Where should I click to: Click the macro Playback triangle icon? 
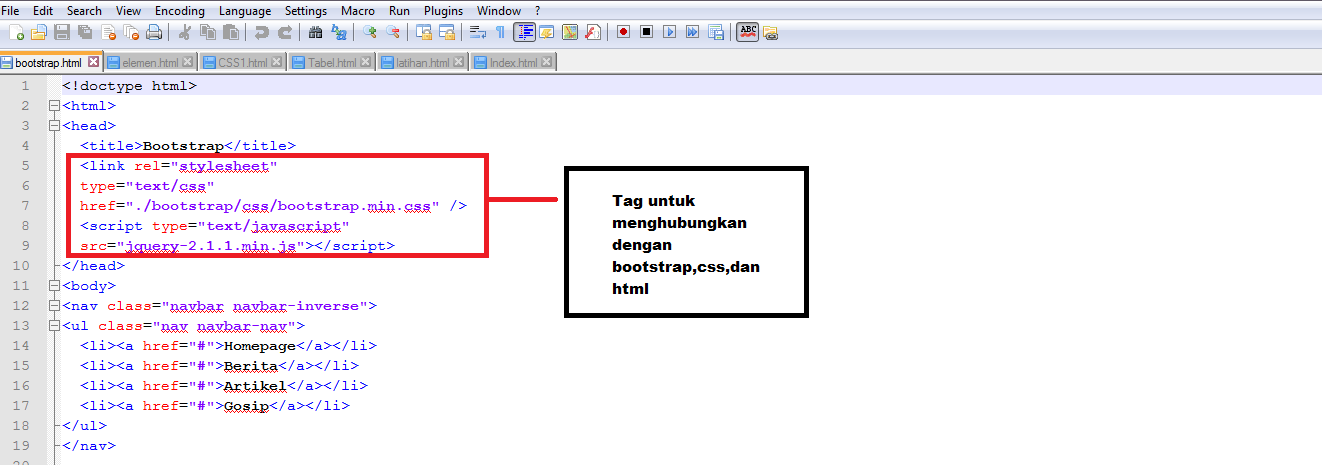(x=670, y=32)
